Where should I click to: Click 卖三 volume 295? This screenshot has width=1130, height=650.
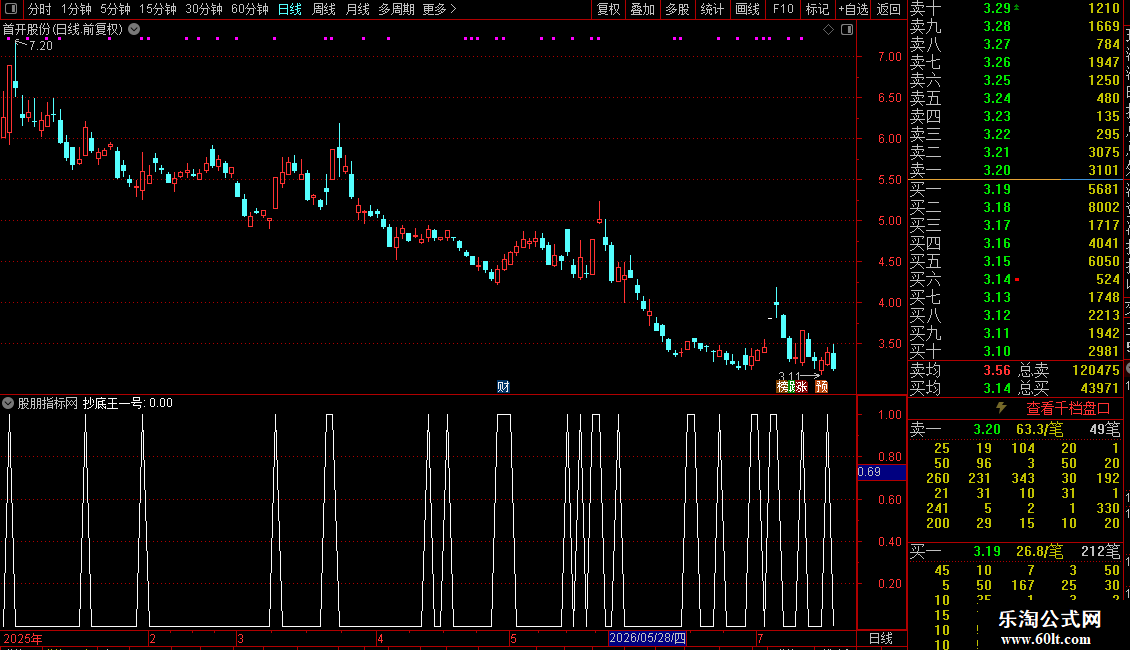[x=1108, y=135]
